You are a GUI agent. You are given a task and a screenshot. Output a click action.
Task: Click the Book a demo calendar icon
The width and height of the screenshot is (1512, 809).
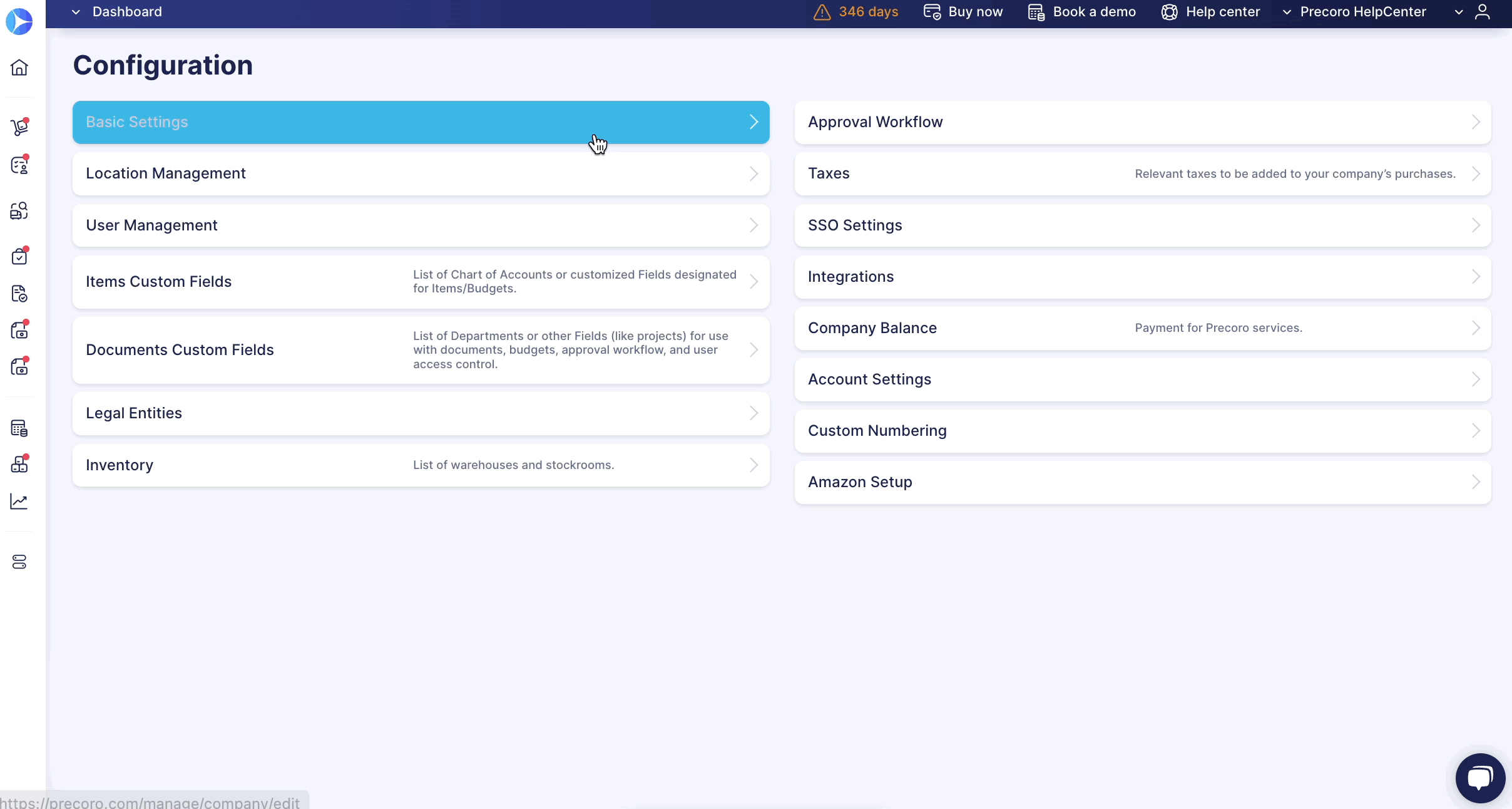tap(1036, 12)
